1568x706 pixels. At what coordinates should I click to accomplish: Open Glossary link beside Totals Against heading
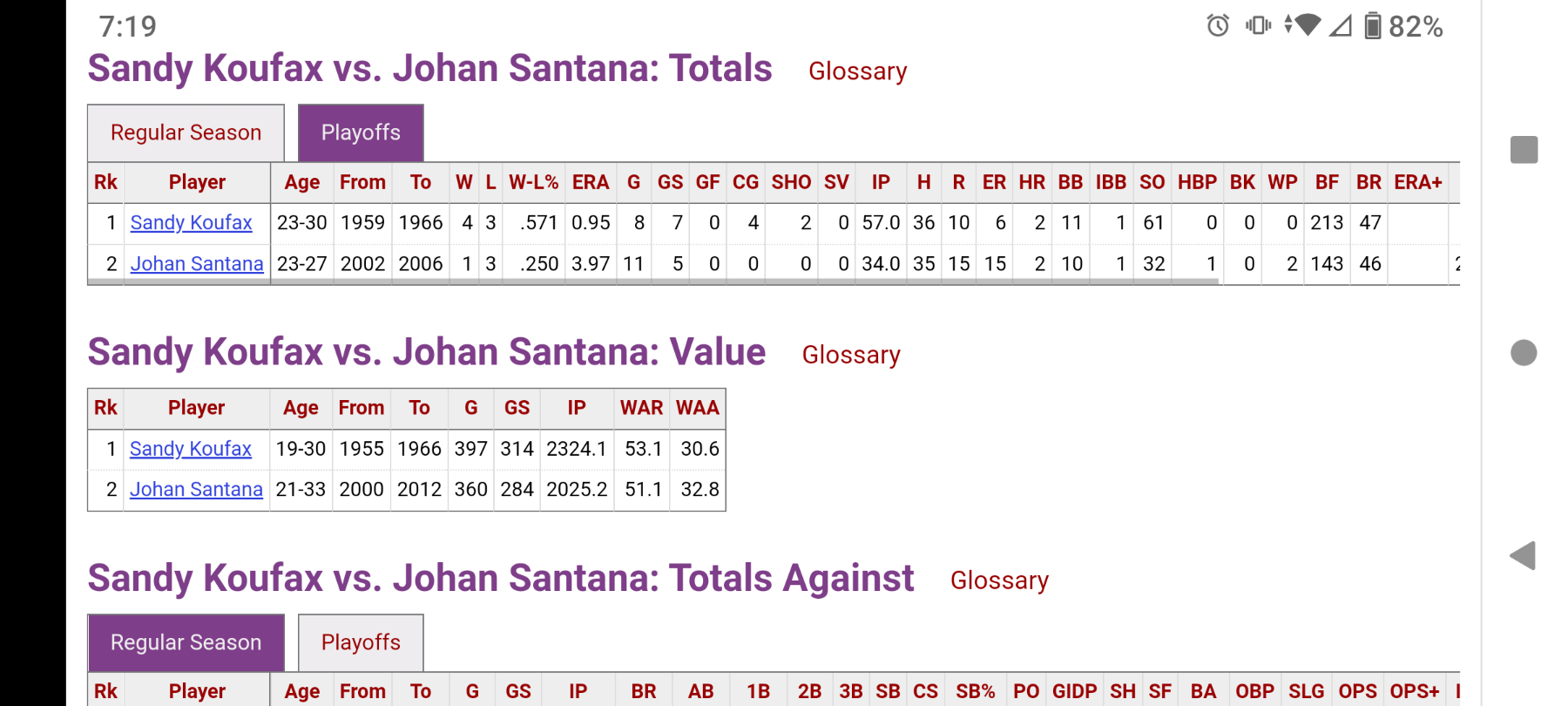(999, 580)
